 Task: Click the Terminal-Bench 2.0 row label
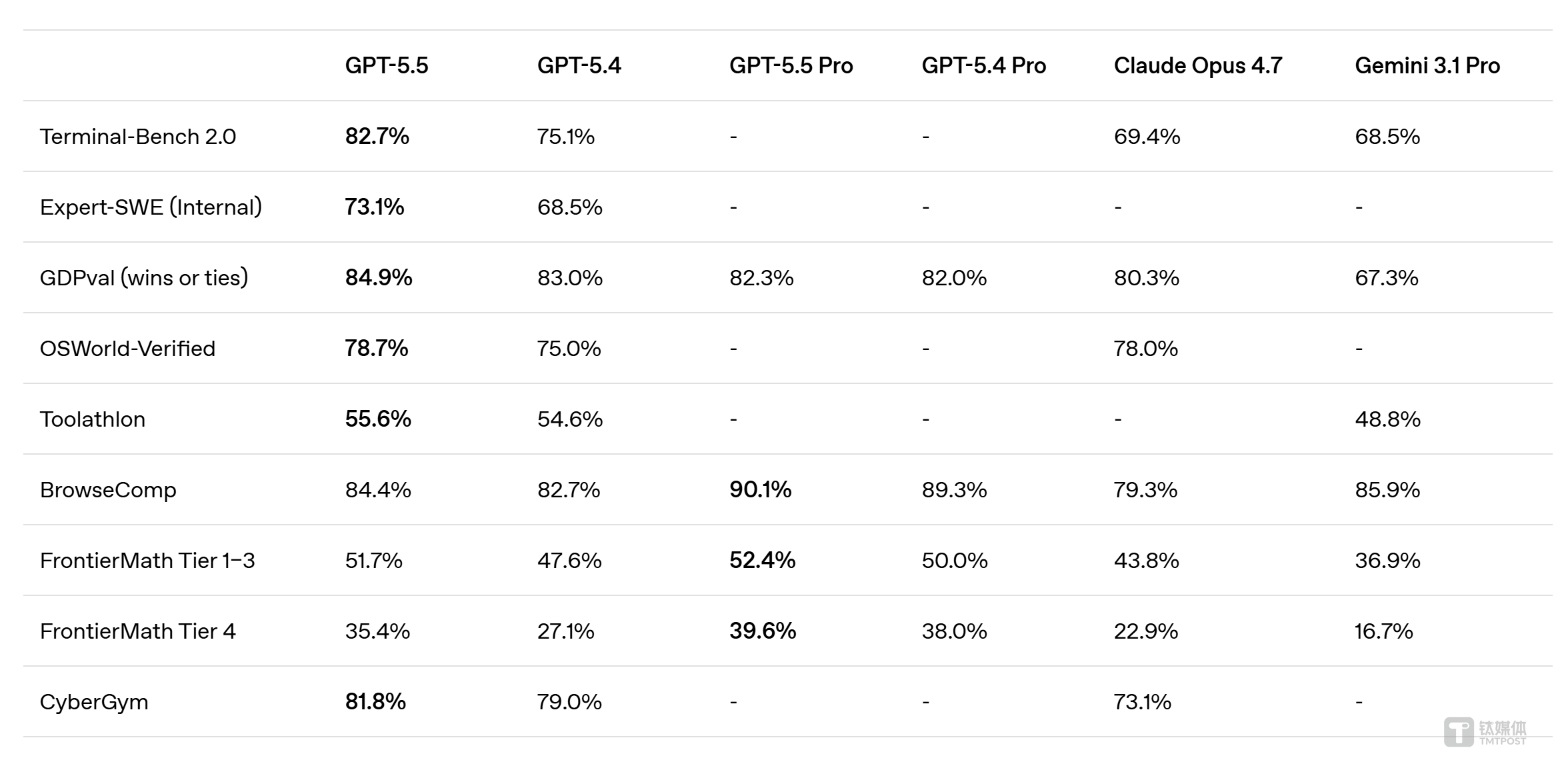click(x=138, y=137)
